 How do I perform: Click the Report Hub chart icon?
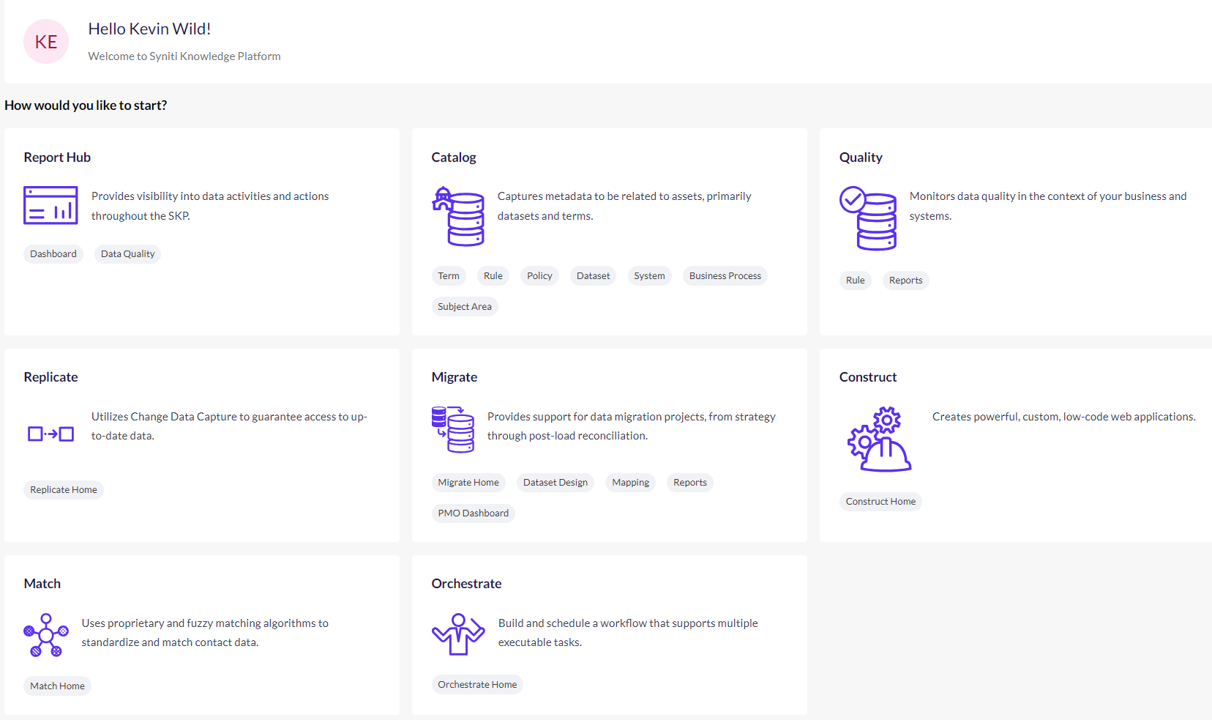pyautogui.click(x=51, y=205)
